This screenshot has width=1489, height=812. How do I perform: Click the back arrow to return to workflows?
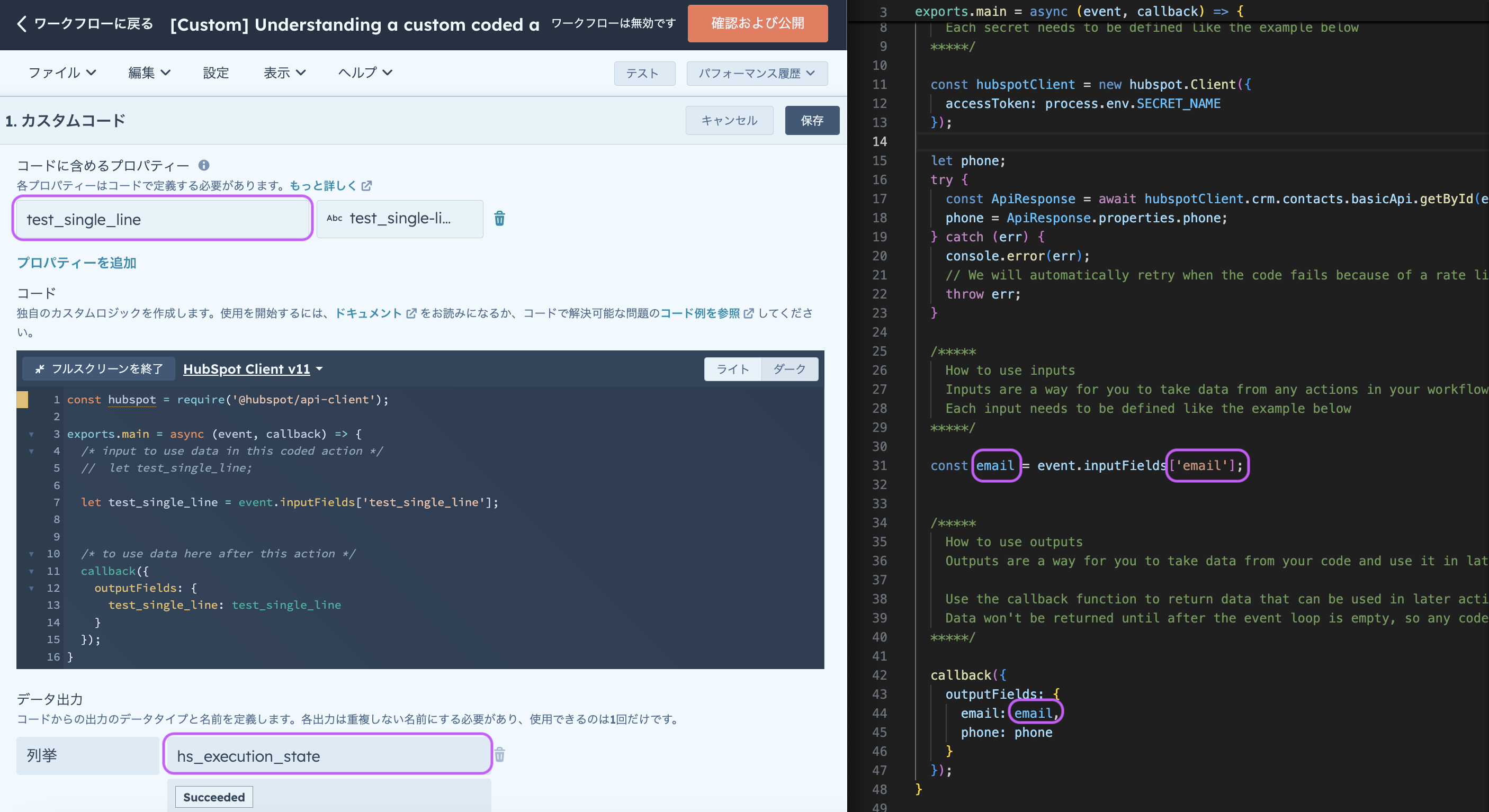tap(22, 24)
